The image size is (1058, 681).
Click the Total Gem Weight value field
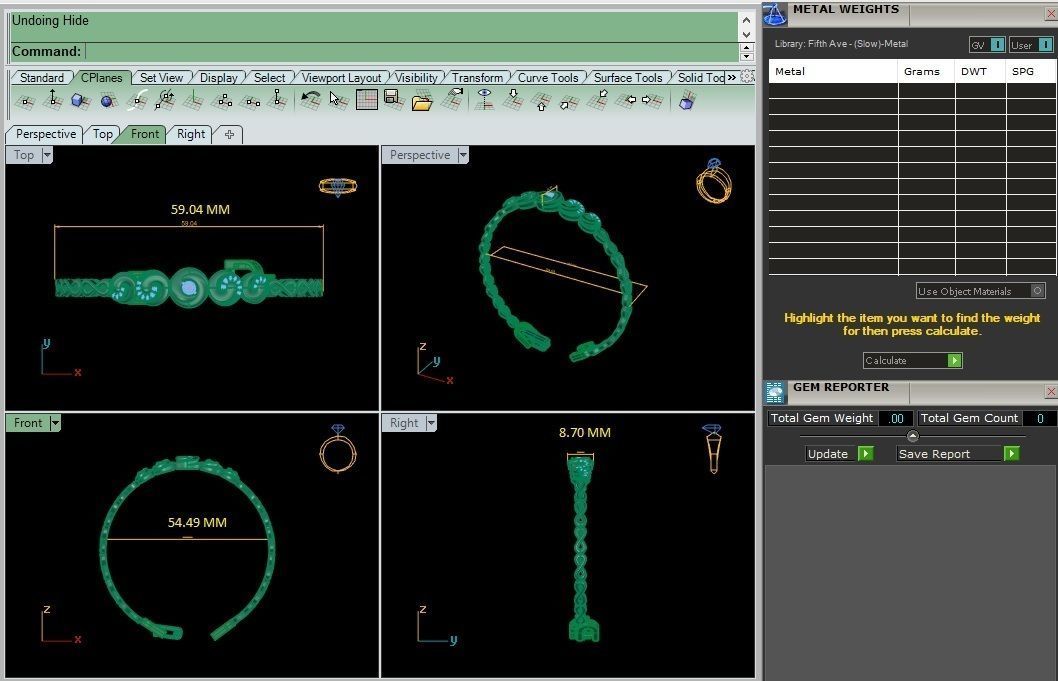(x=896, y=418)
